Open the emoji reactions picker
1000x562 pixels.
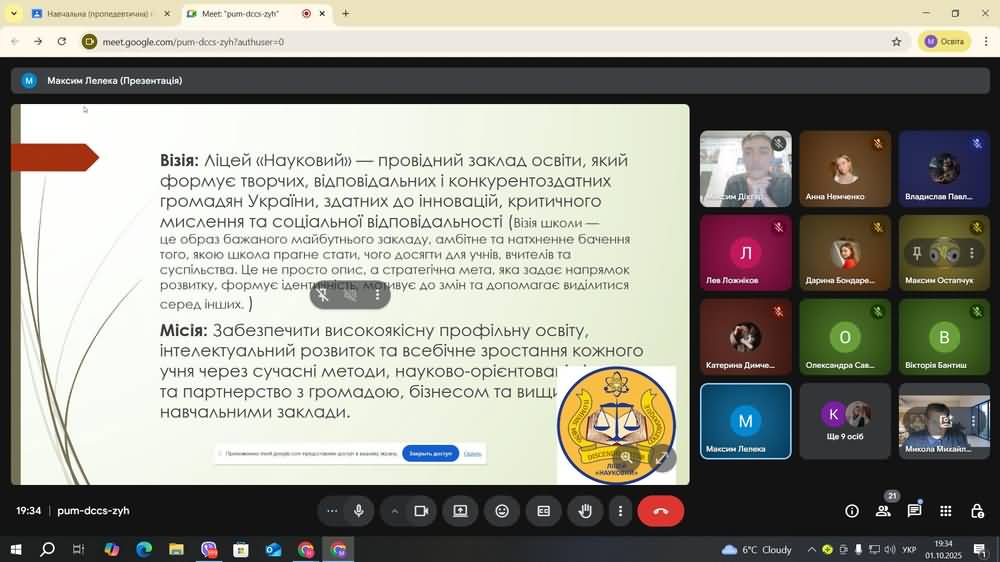502,511
